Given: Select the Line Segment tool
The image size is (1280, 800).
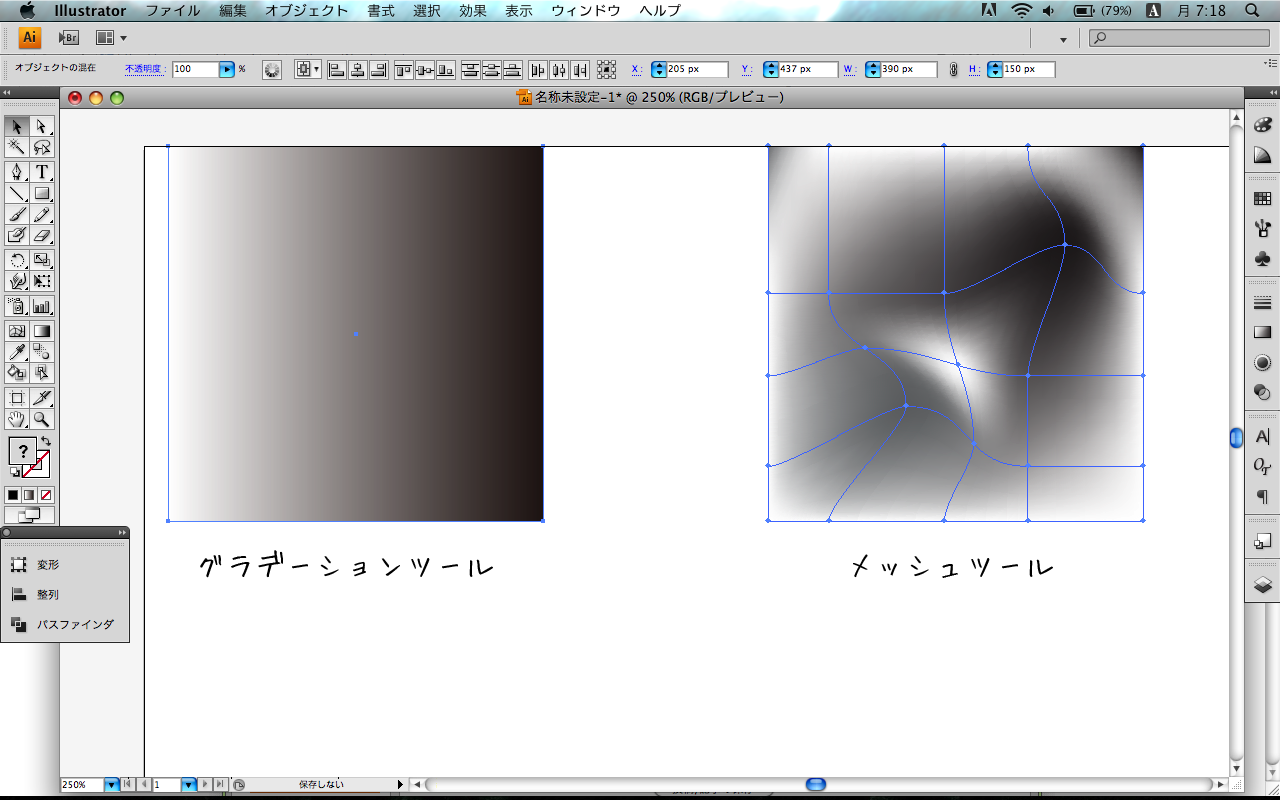Looking at the screenshot, I should coord(17,193).
